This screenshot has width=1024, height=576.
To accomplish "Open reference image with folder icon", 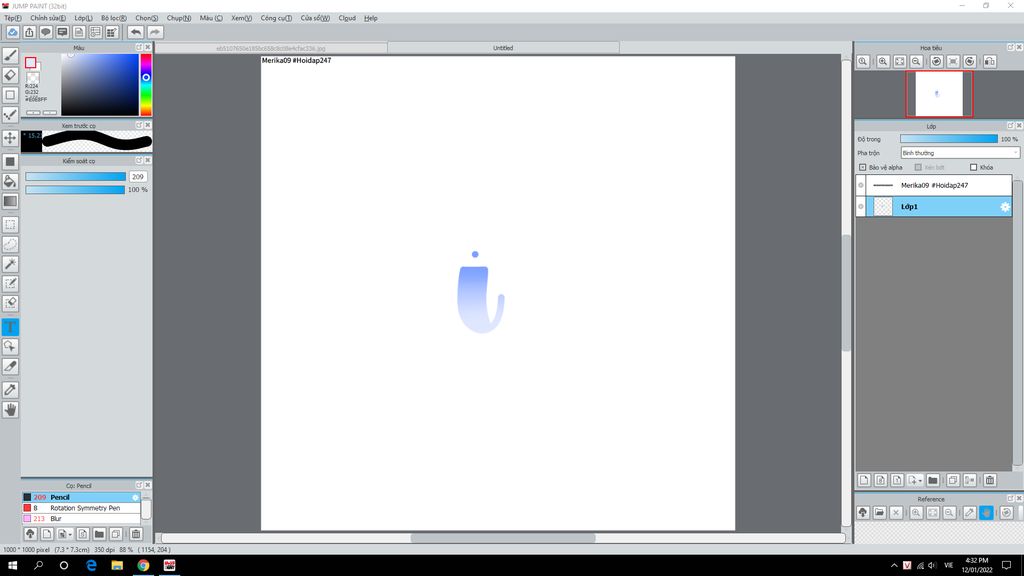I will pyautogui.click(x=880, y=513).
